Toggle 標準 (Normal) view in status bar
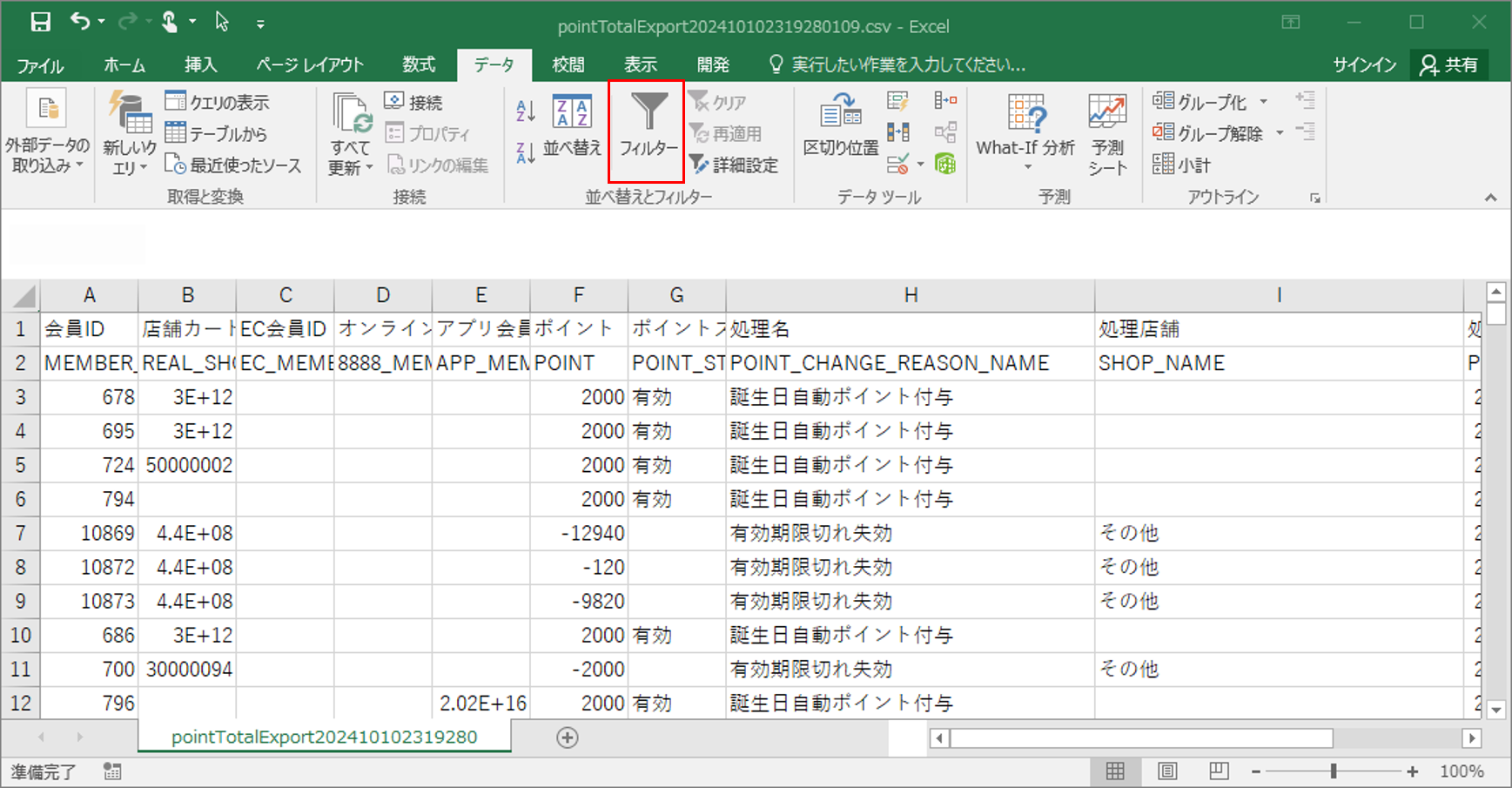This screenshot has width=1512, height=788. pyautogui.click(x=1116, y=771)
